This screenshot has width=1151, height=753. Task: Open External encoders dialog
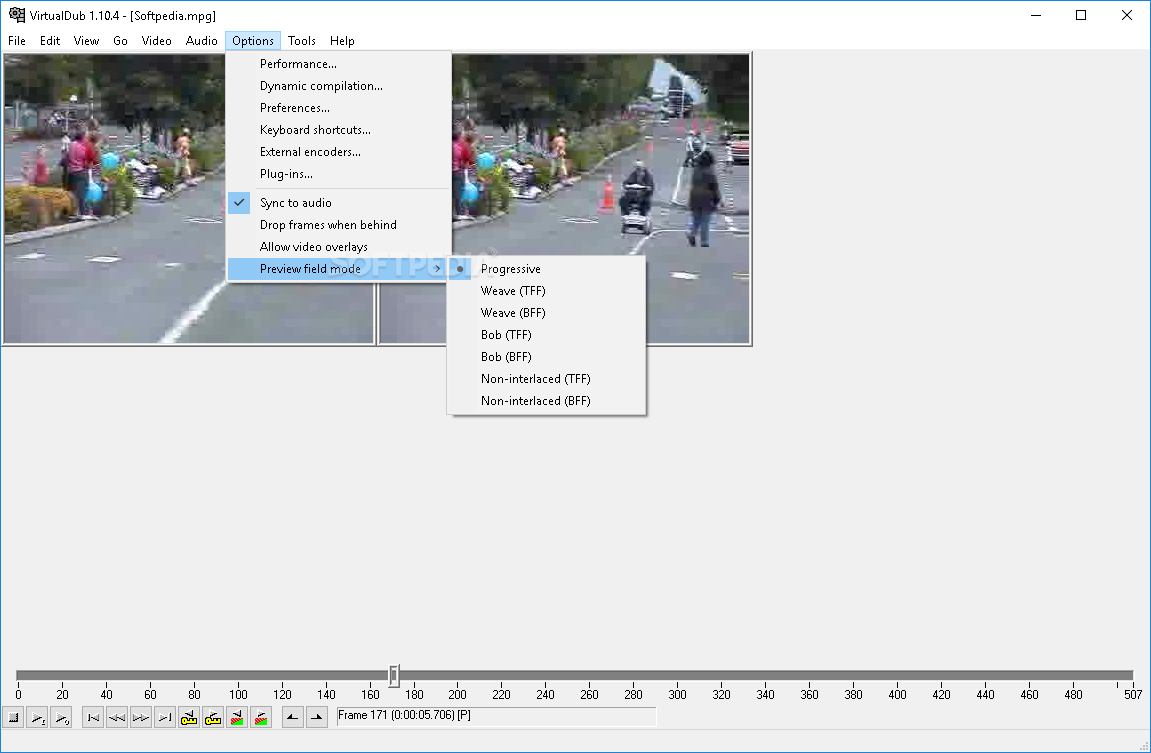[x=338, y=152]
